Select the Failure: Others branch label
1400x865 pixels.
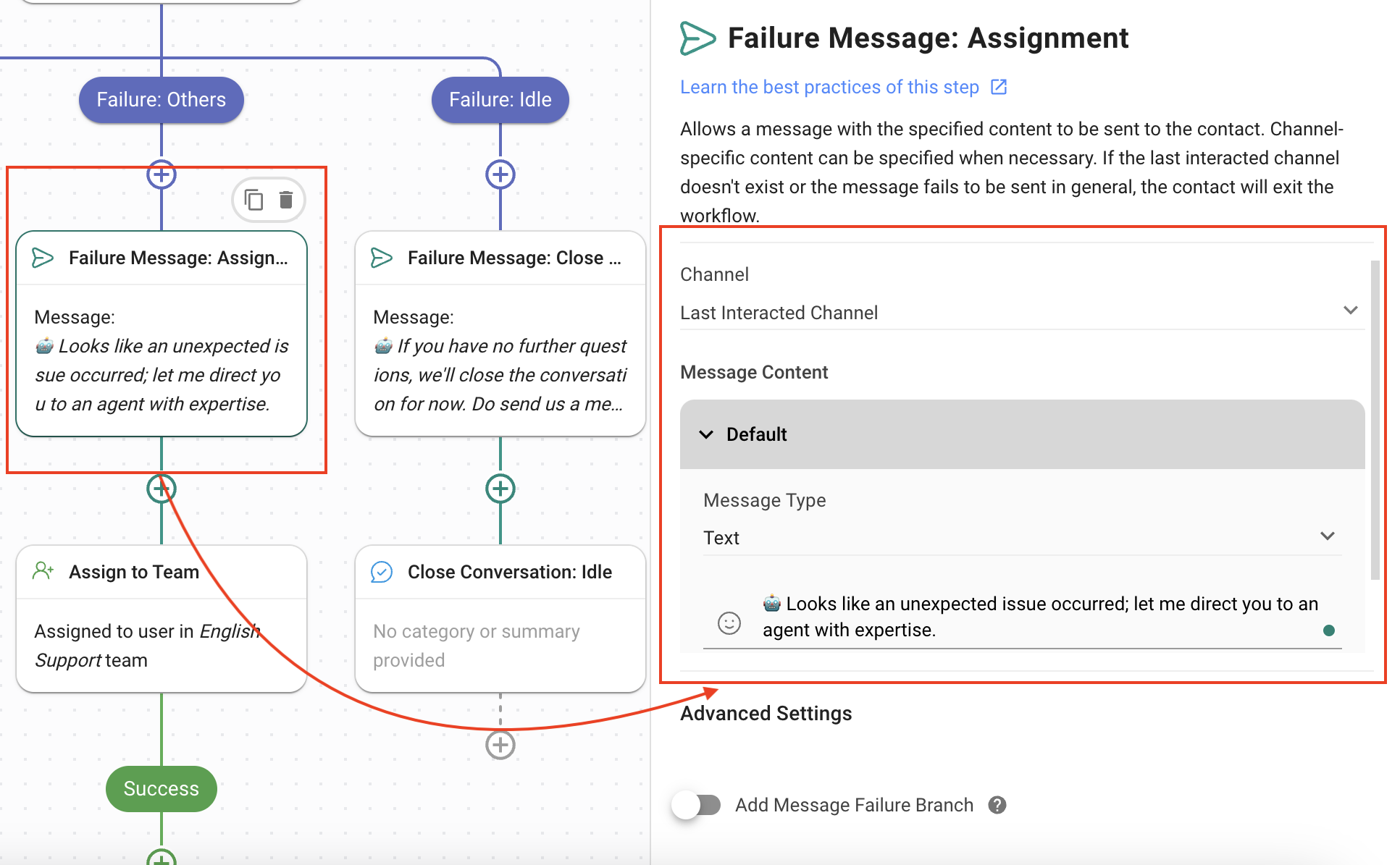(161, 100)
